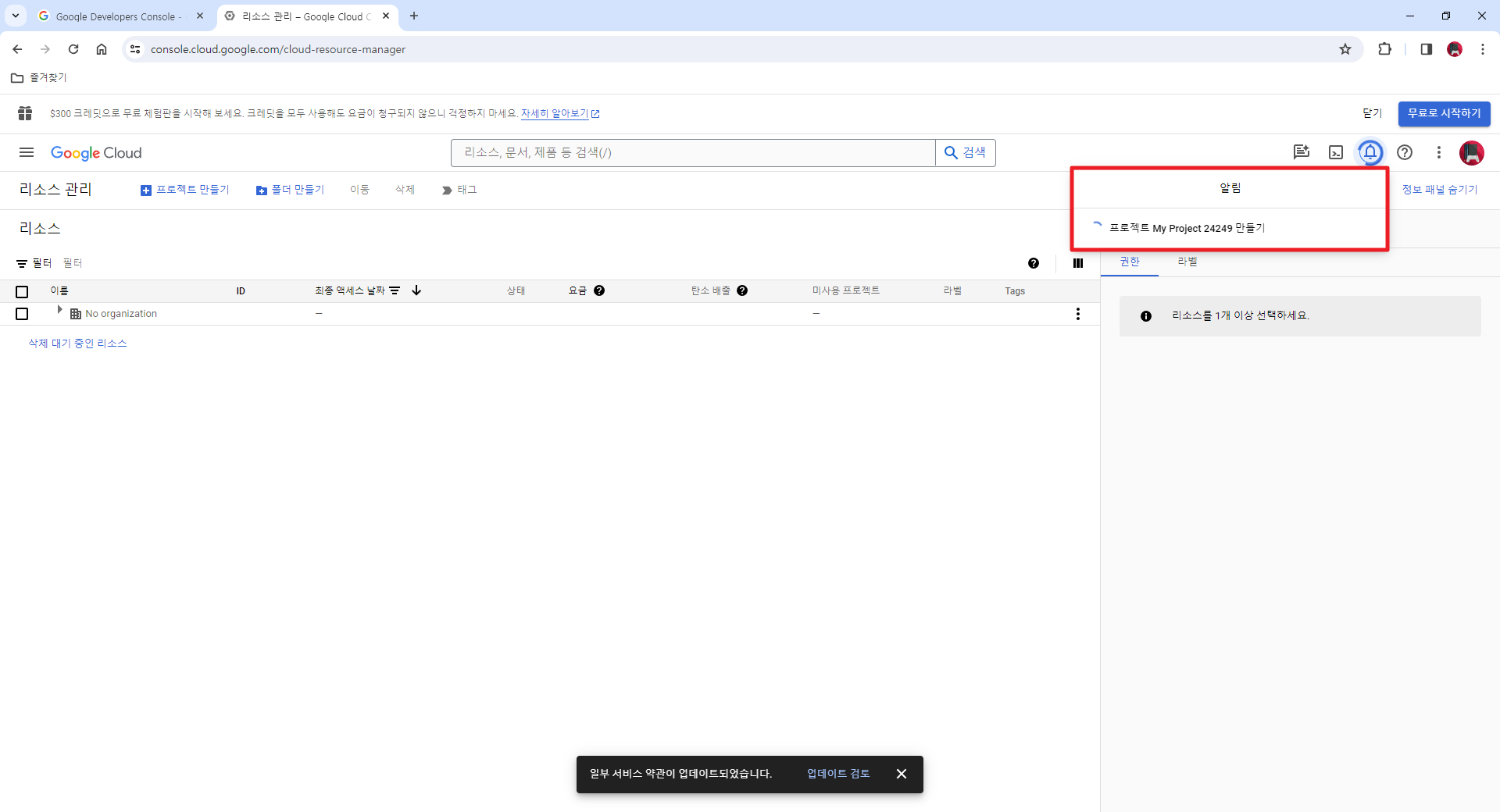Expand the No organization tree node
This screenshot has height=812, width=1500.
pos(59,308)
